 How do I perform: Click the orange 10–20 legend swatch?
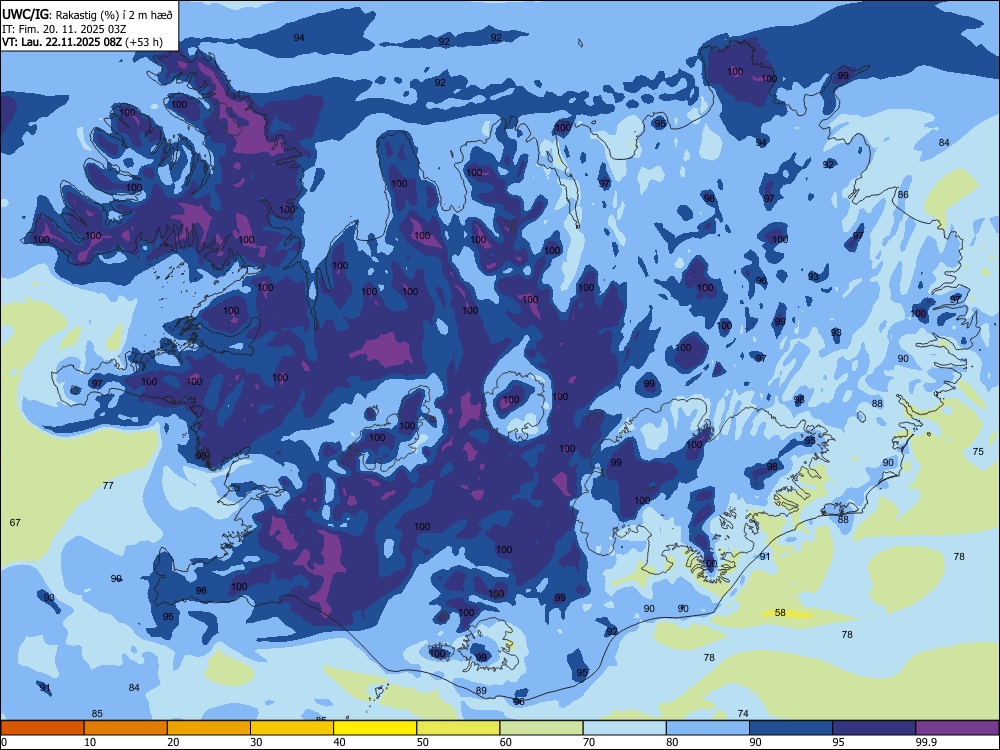click(126, 728)
